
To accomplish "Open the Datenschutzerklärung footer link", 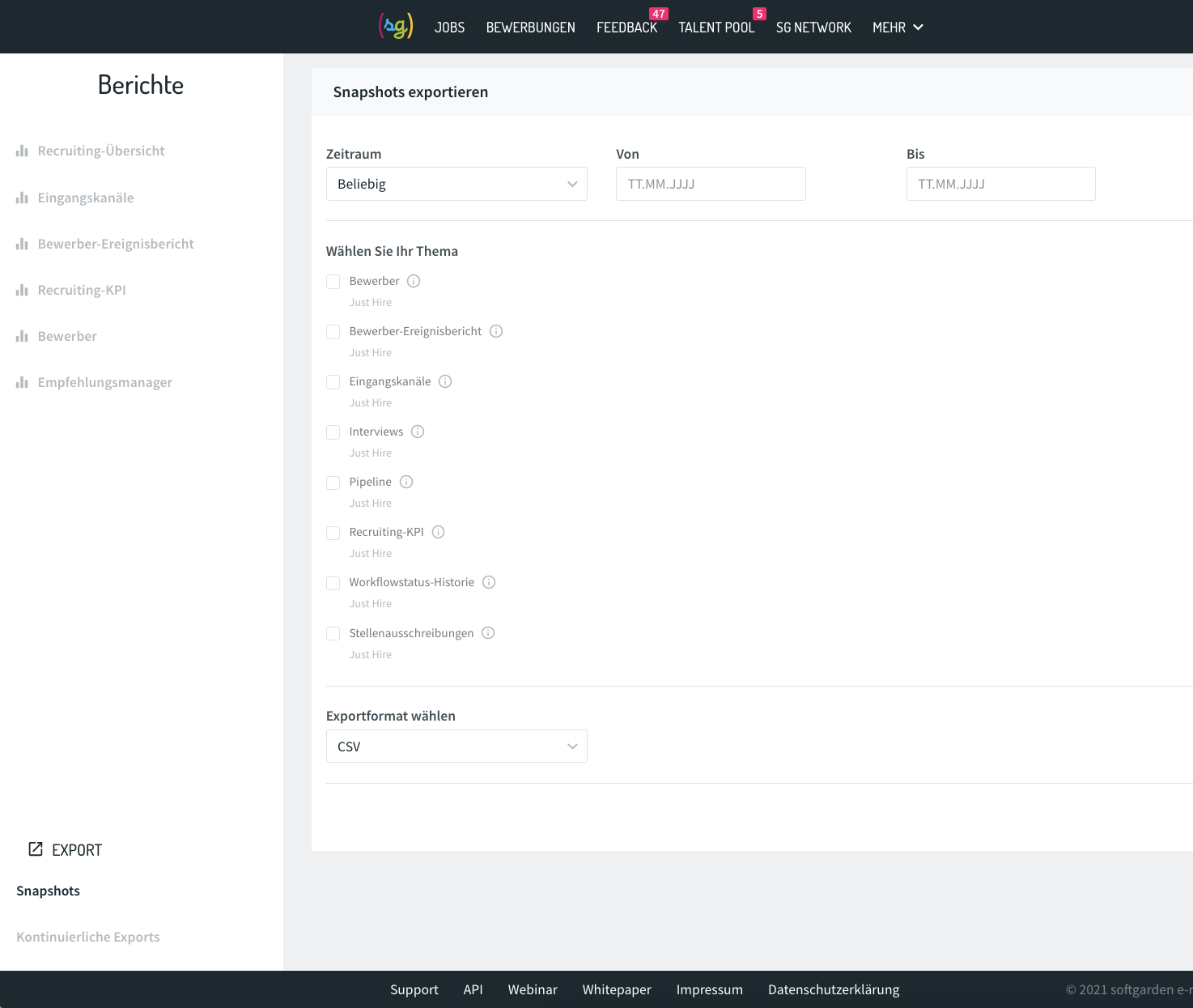I will [x=834, y=989].
